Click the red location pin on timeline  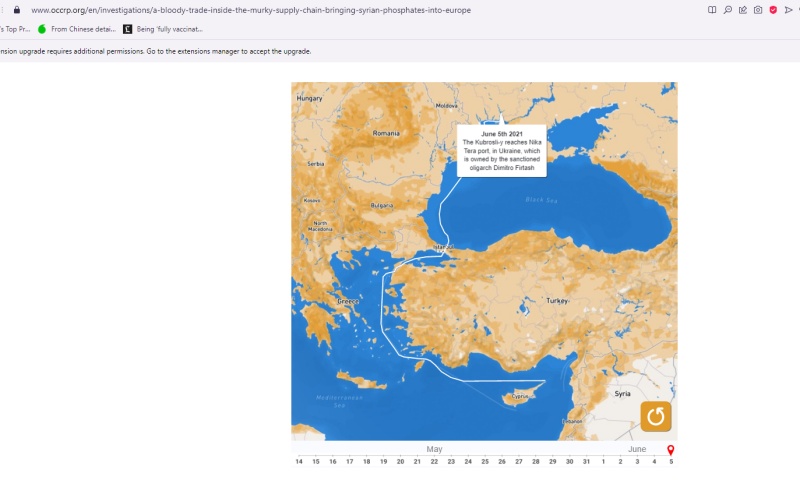[670, 451]
